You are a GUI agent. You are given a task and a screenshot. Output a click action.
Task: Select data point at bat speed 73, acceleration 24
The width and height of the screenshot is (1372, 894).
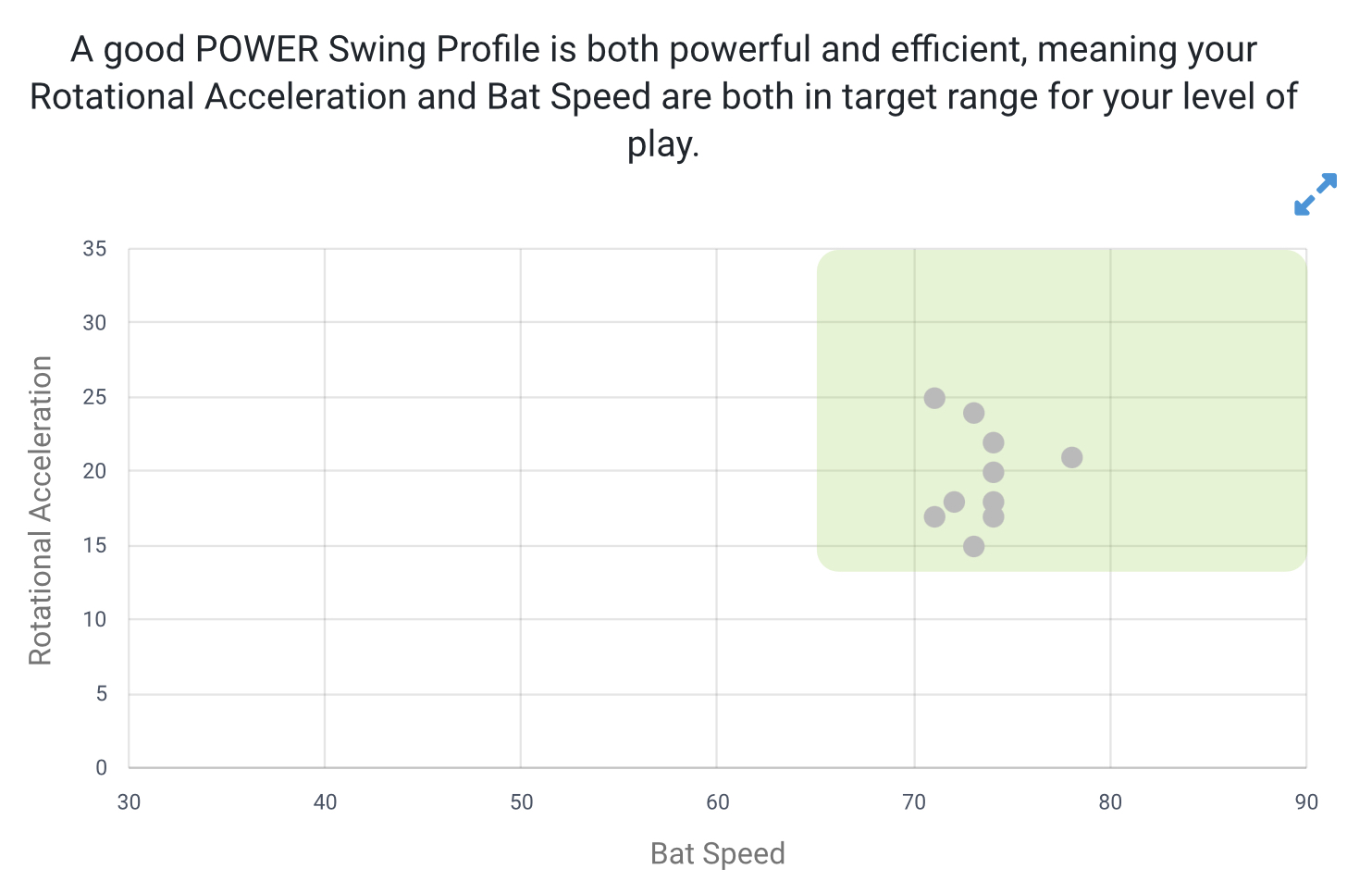tap(973, 413)
